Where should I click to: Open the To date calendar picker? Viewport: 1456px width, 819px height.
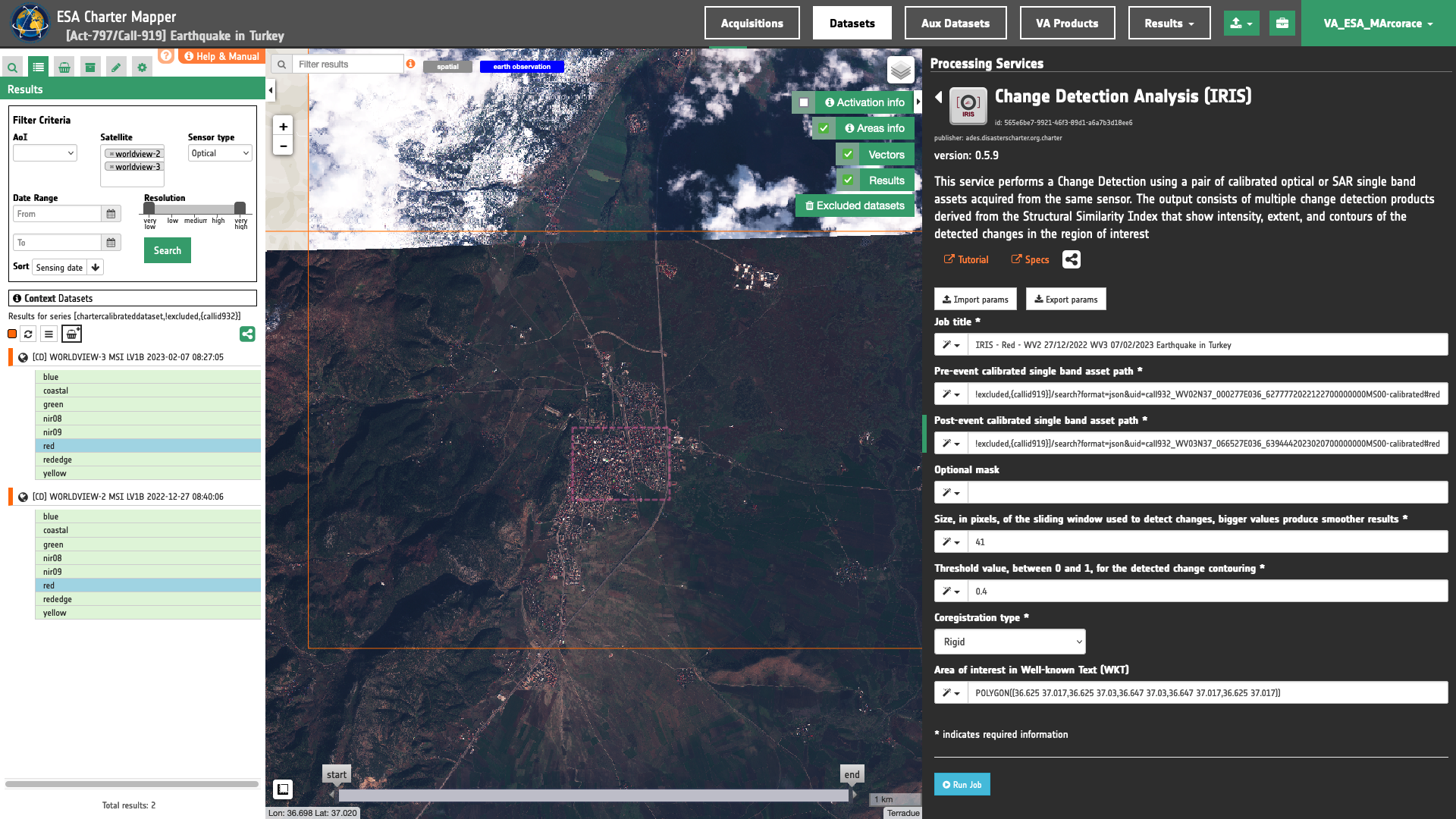(x=111, y=243)
